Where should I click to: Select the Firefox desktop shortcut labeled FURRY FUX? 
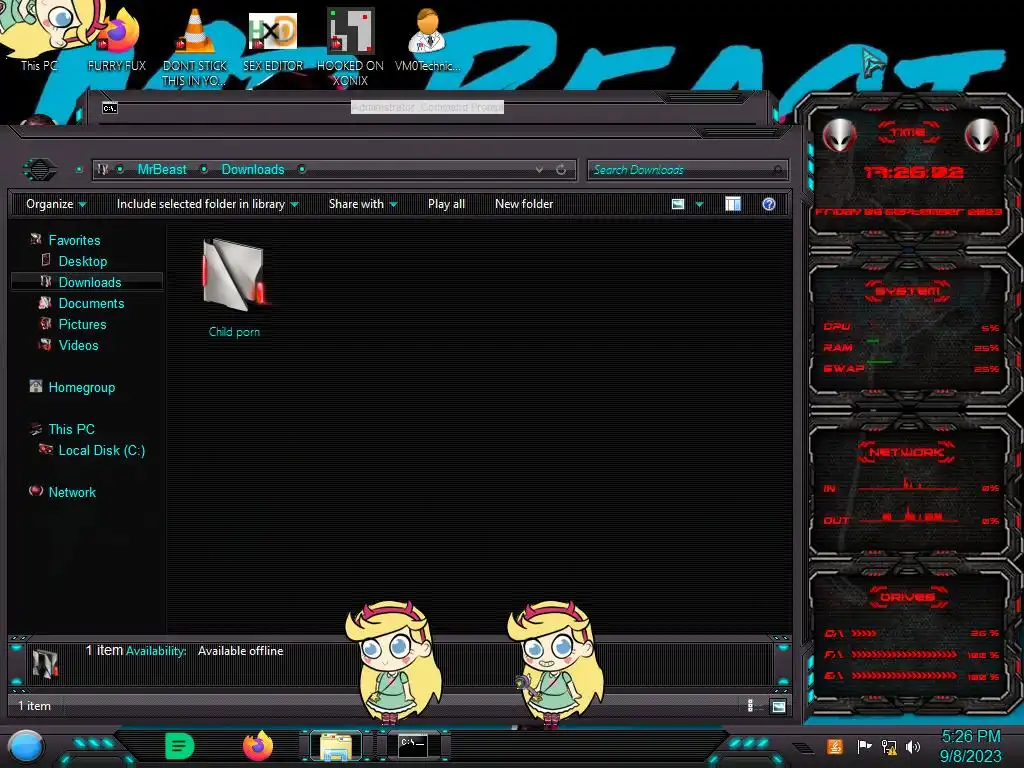[117, 40]
